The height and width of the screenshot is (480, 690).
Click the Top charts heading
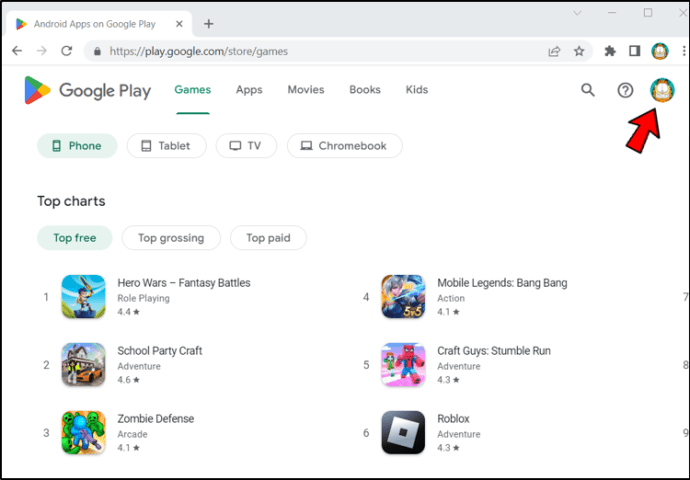point(71,201)
